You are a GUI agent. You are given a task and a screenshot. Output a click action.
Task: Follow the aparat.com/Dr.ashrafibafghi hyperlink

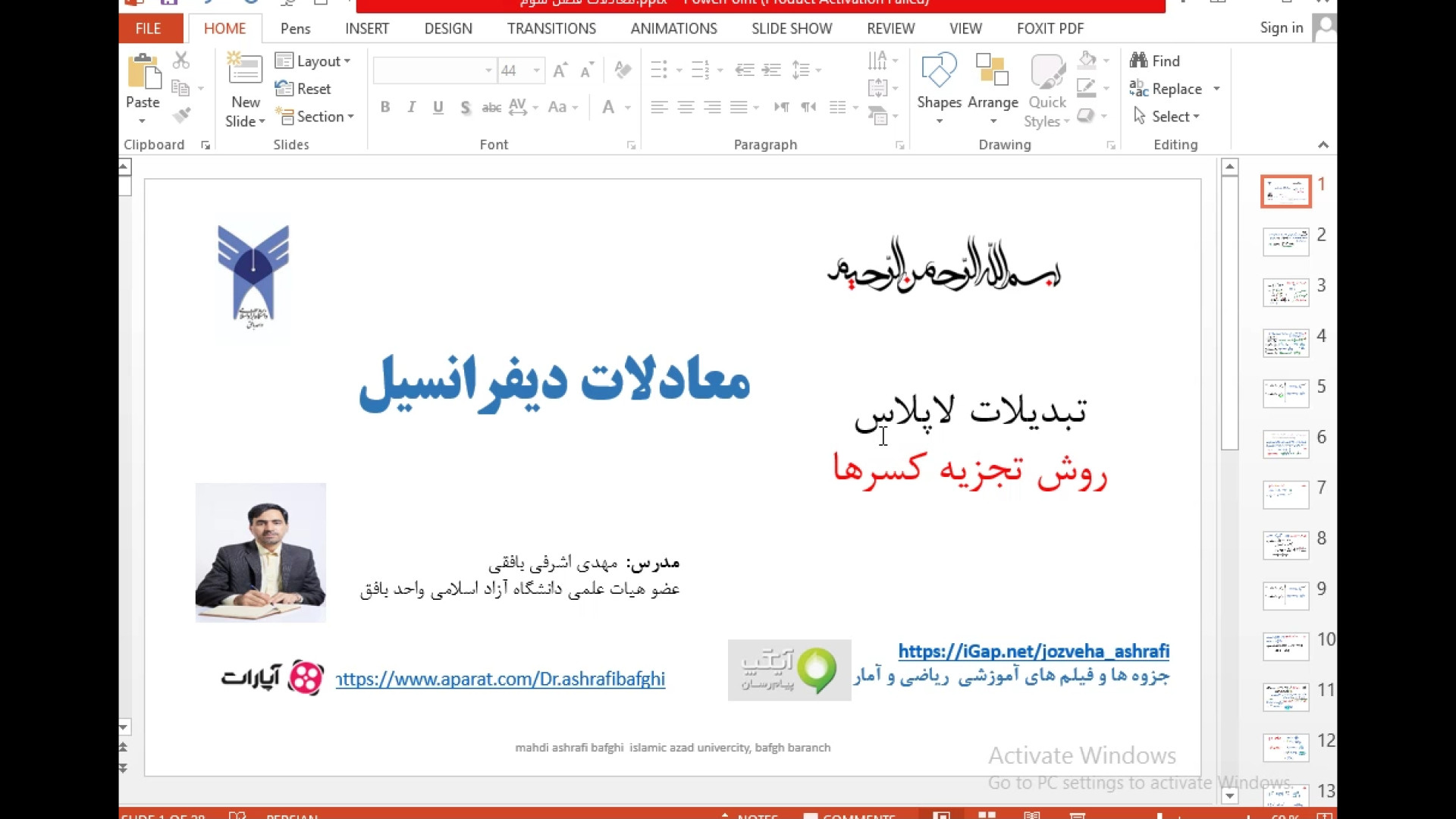(499, 679)
